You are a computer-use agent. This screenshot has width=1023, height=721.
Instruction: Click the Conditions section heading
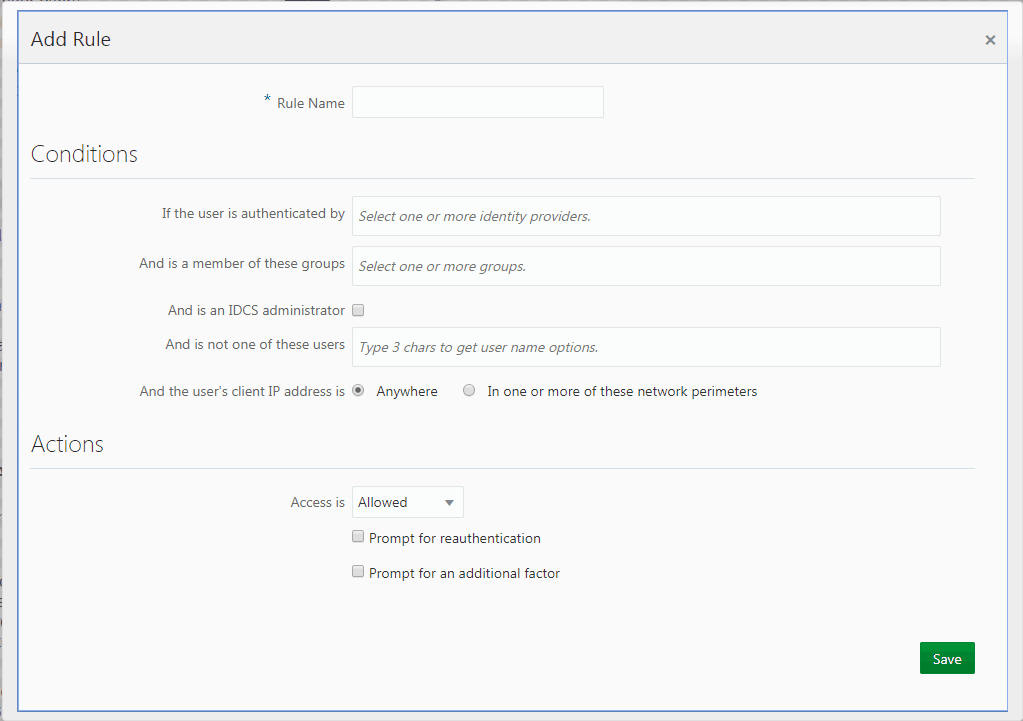tap(84, 155)
